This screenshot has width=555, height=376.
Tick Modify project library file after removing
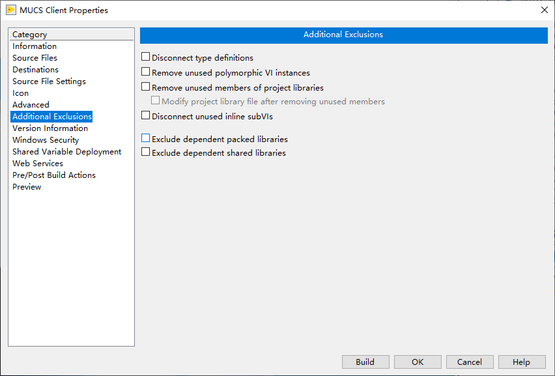155,101
